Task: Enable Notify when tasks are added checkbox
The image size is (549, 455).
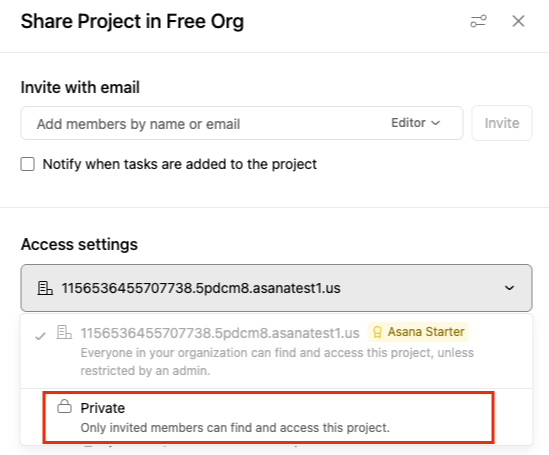Action: (x=28, y=164)
